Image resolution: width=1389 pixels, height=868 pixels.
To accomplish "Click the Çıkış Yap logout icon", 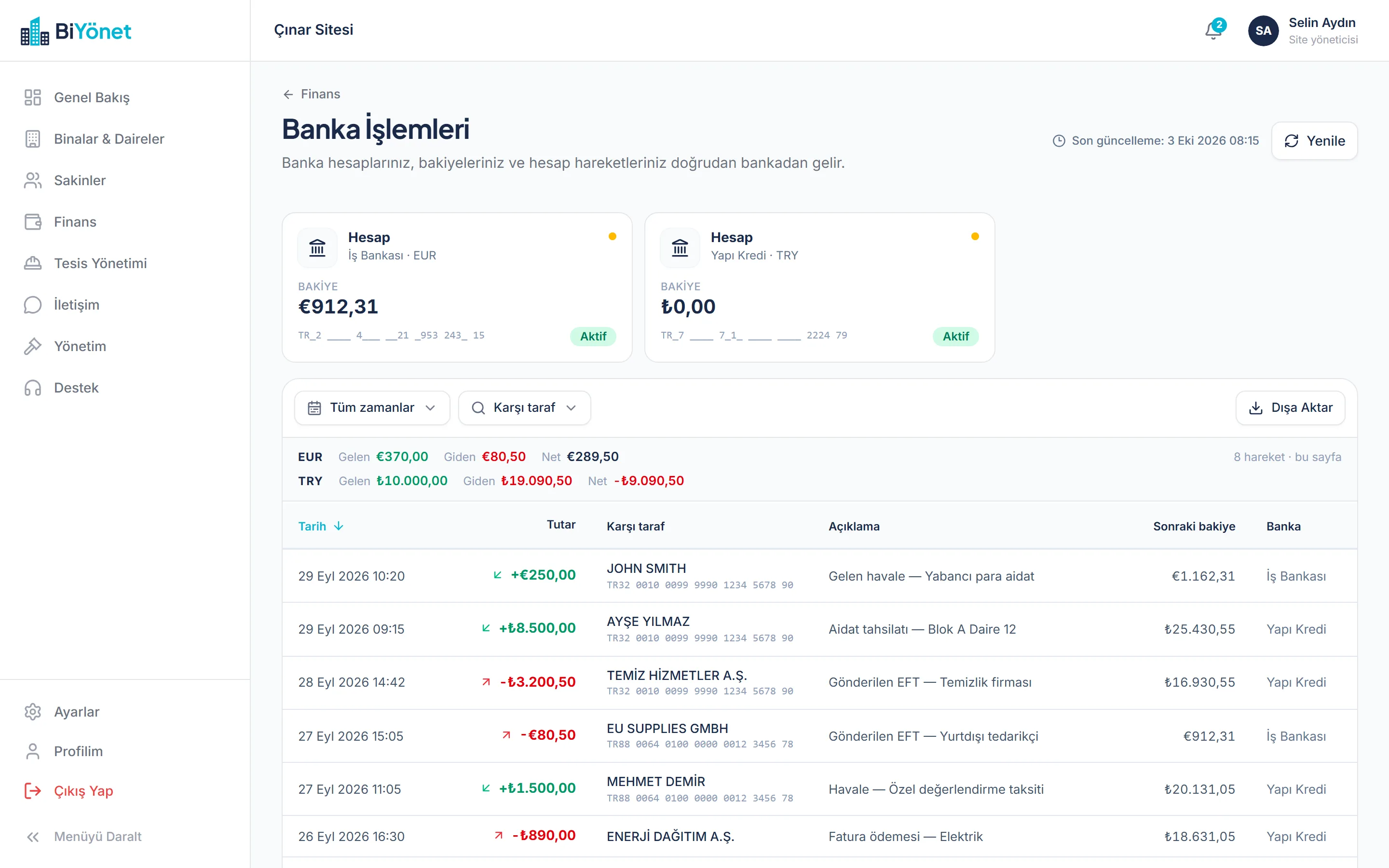I will (x=33, y=791).
